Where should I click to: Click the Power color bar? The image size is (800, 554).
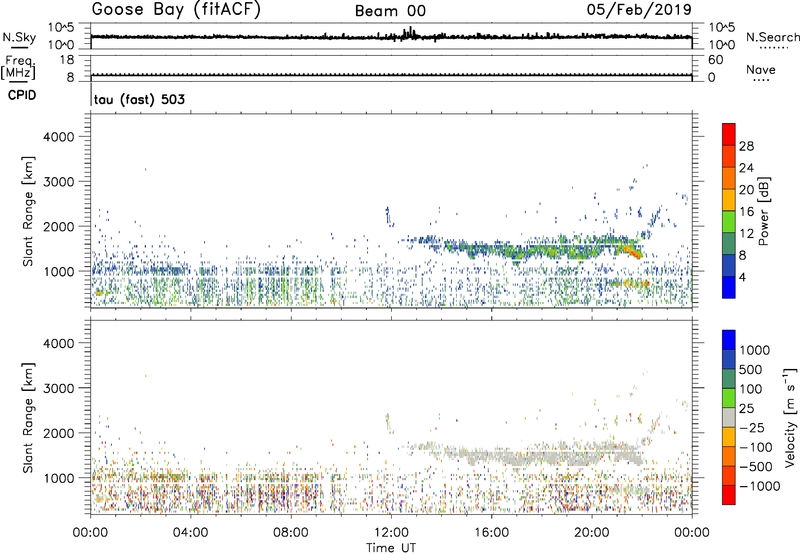click(729, 211)
